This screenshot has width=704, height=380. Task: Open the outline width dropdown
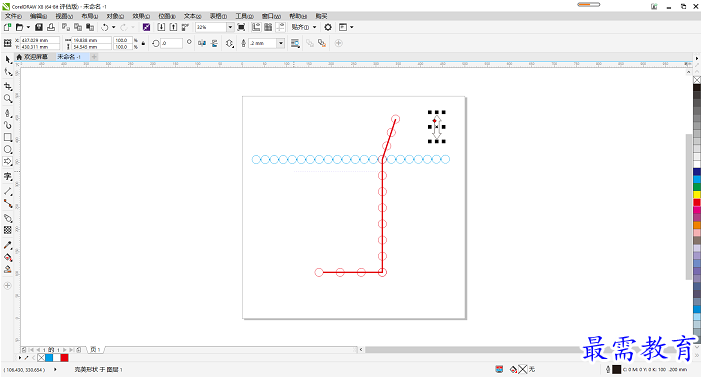pos(281,43)
